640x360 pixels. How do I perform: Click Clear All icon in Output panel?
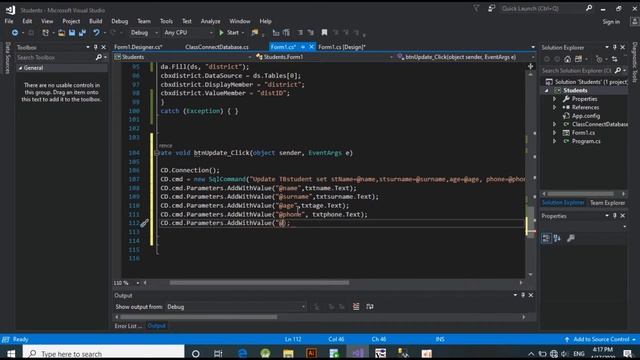(x=356, y=307)
